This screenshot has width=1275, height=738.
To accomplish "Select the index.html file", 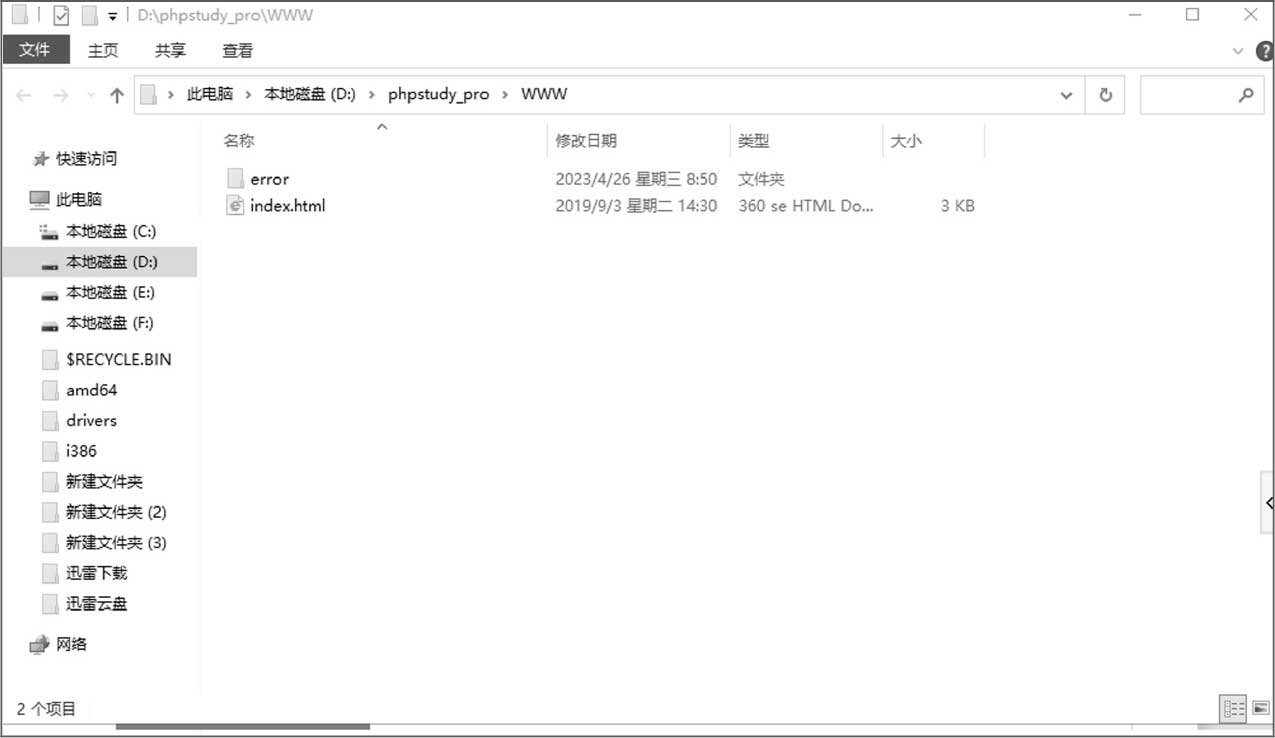I will [x=288, y=206].
